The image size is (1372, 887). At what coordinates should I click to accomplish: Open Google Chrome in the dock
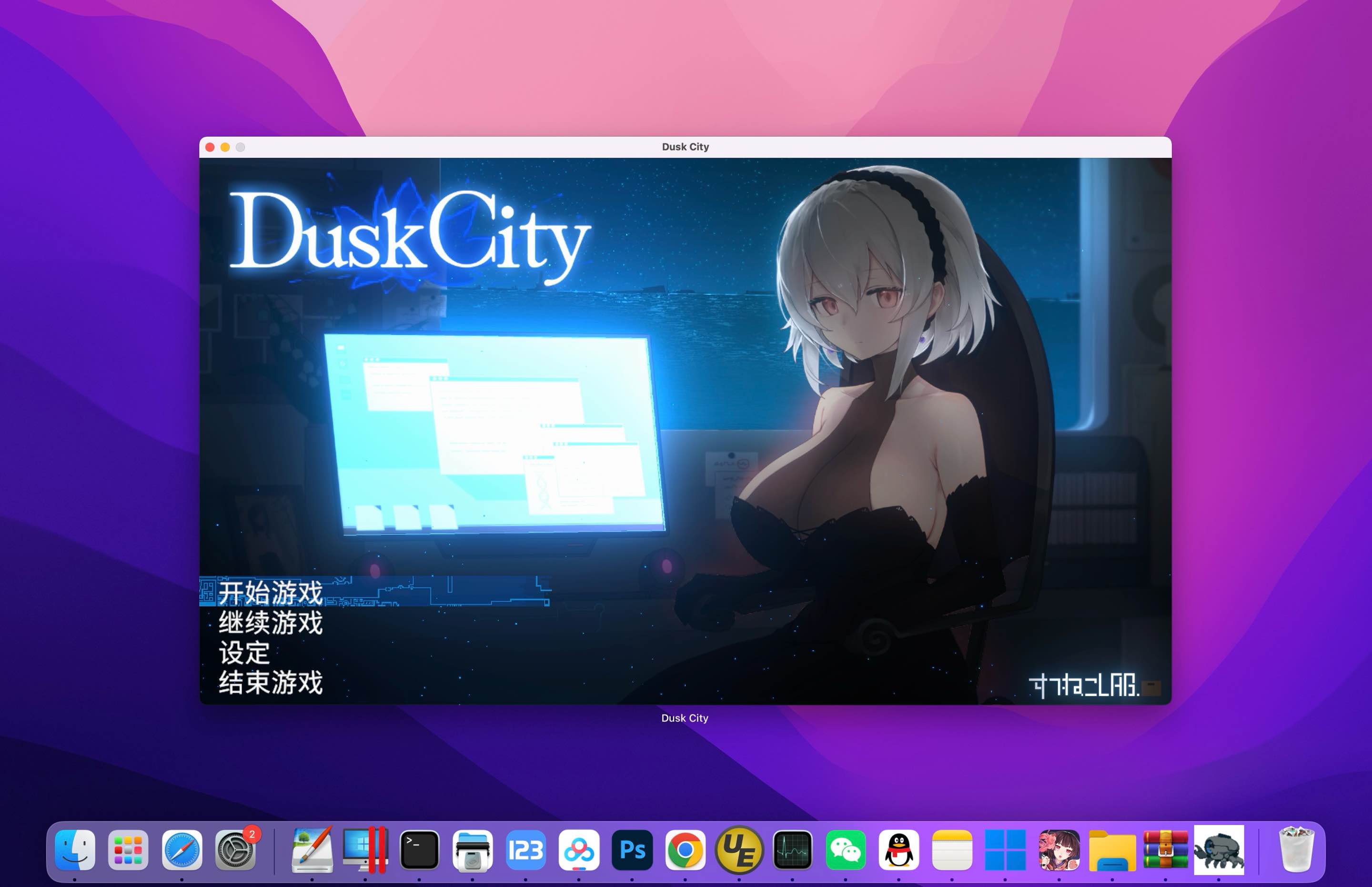point(685,849)
